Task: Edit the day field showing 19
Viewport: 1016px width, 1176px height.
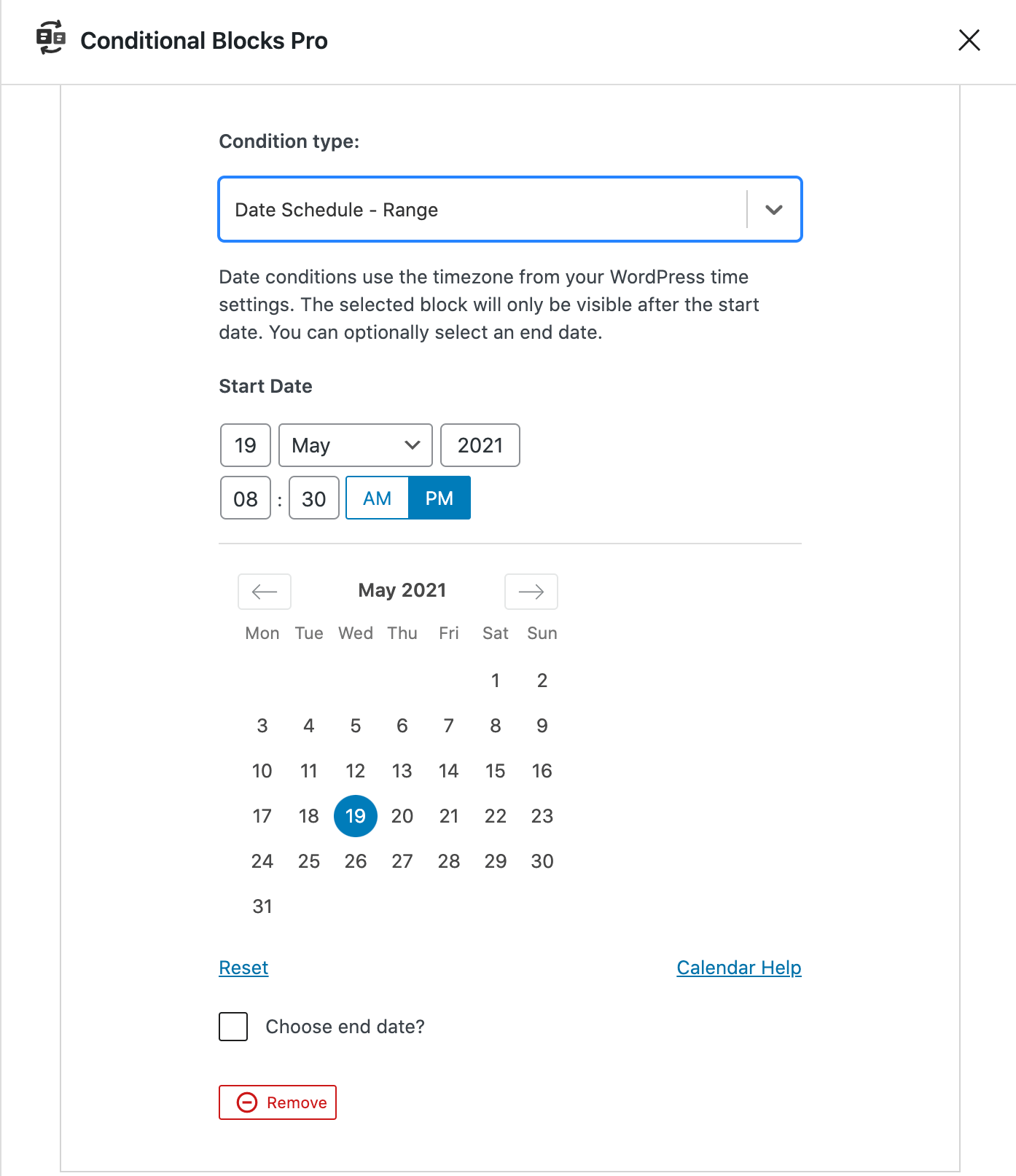Action: point(245,445)
